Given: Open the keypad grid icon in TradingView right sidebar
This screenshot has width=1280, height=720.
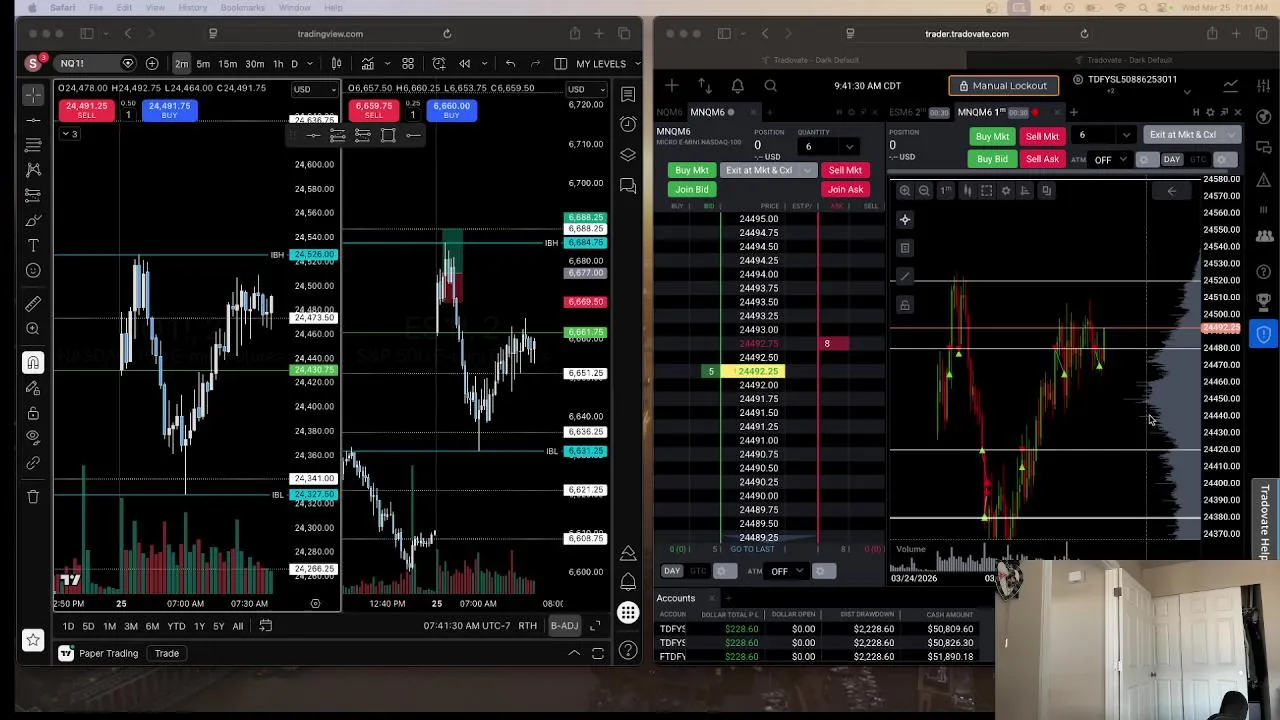Looking at the screenshot, I should (628, 612).
